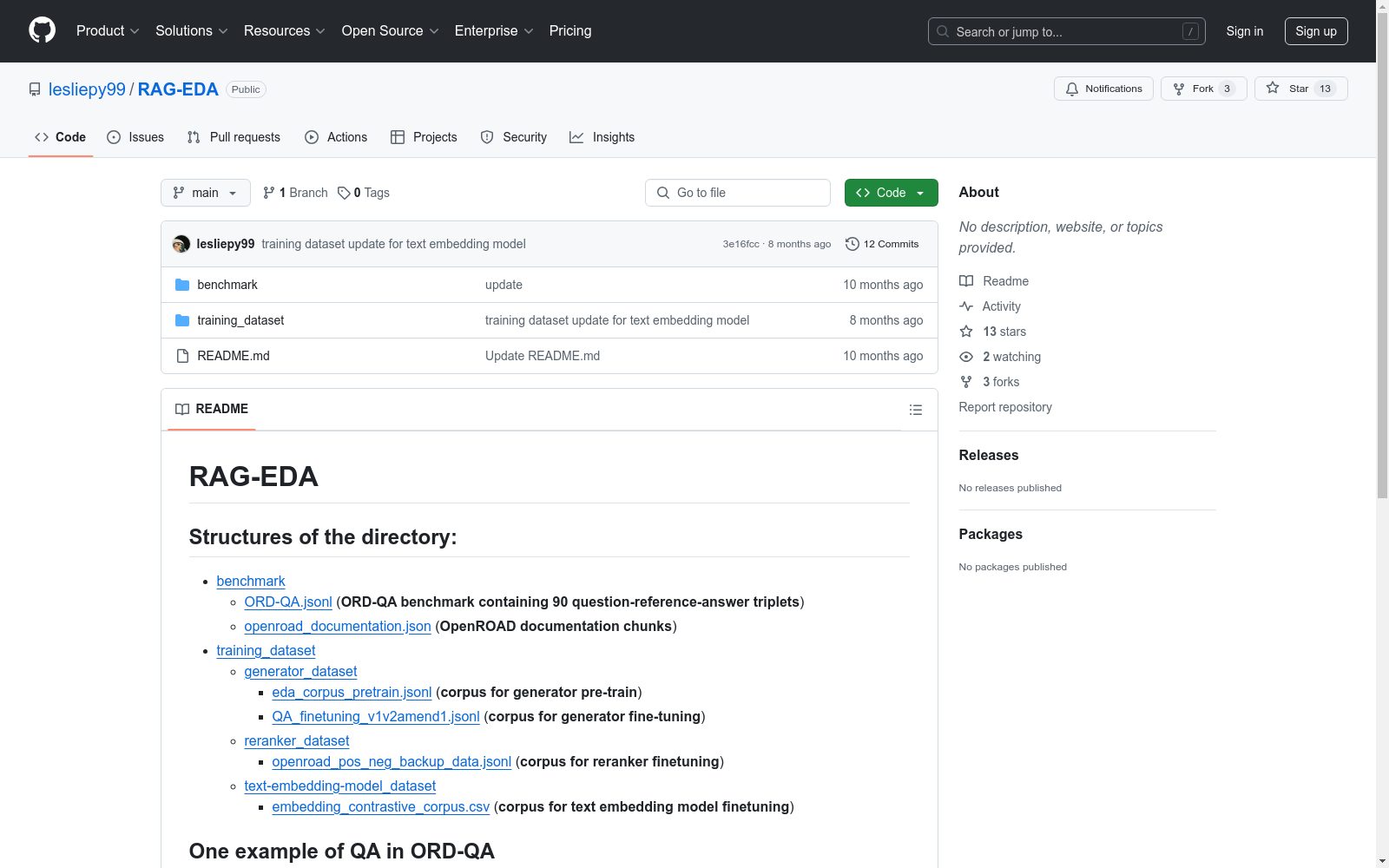The height and width of the screenshot is (868, 1389).
Task: Open openroad_documentation.json link
Action: pyautogui.click(x=338, y=626)
